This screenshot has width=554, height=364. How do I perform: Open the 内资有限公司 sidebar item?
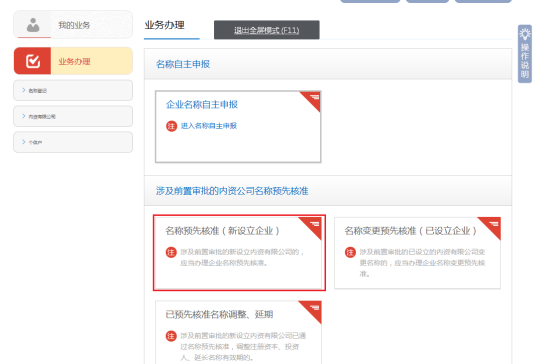pos(73,116)
